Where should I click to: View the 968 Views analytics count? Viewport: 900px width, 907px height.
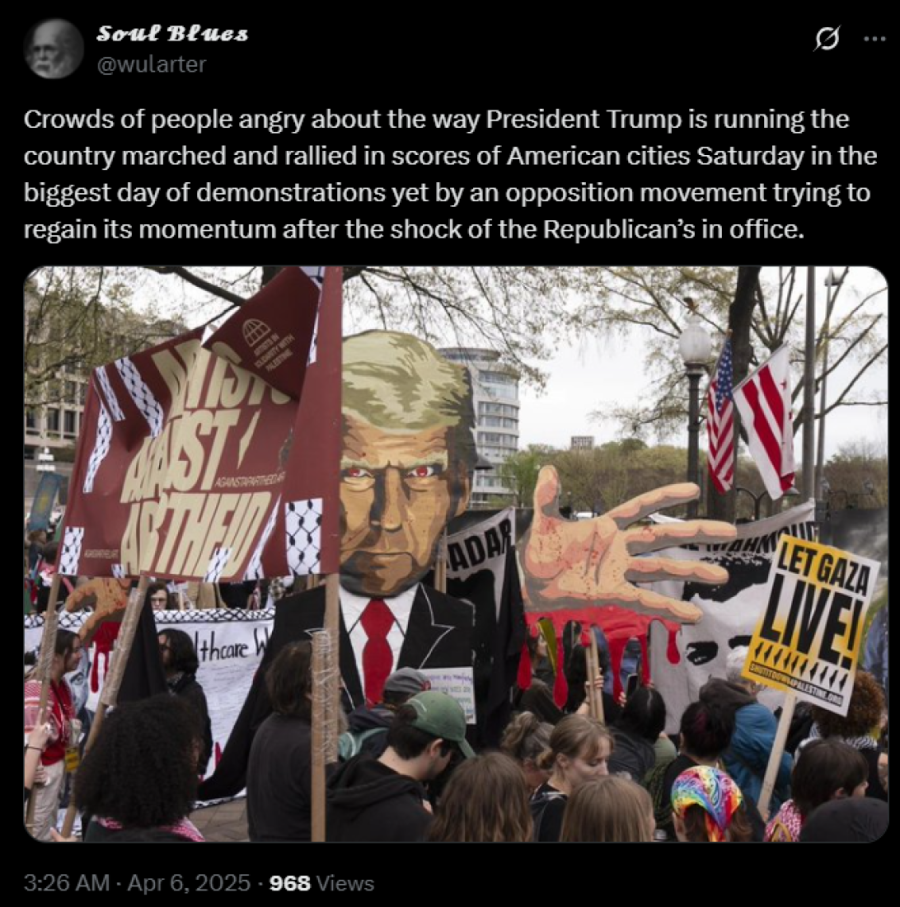pyautogui.click(x=322, y=883)
